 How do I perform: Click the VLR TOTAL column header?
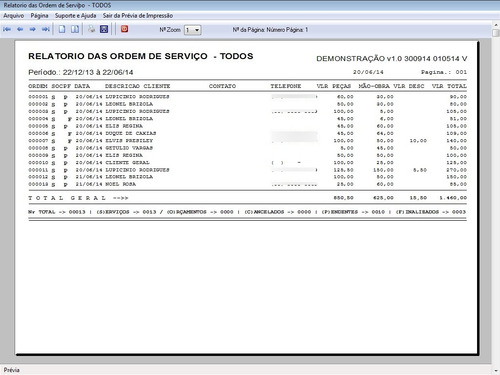449,86
